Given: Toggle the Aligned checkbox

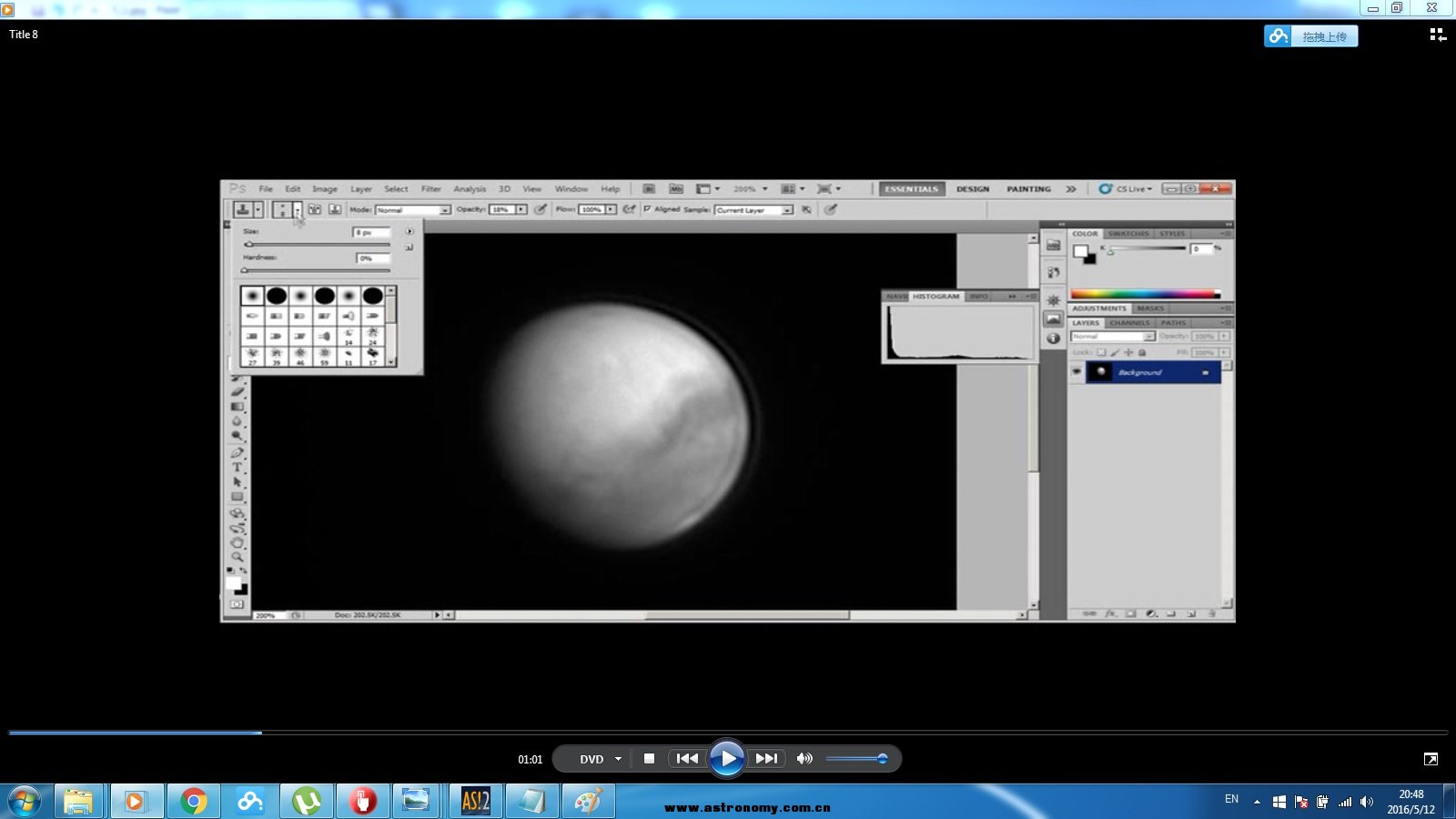Looking at the screenshot, I should coord(647,209).
